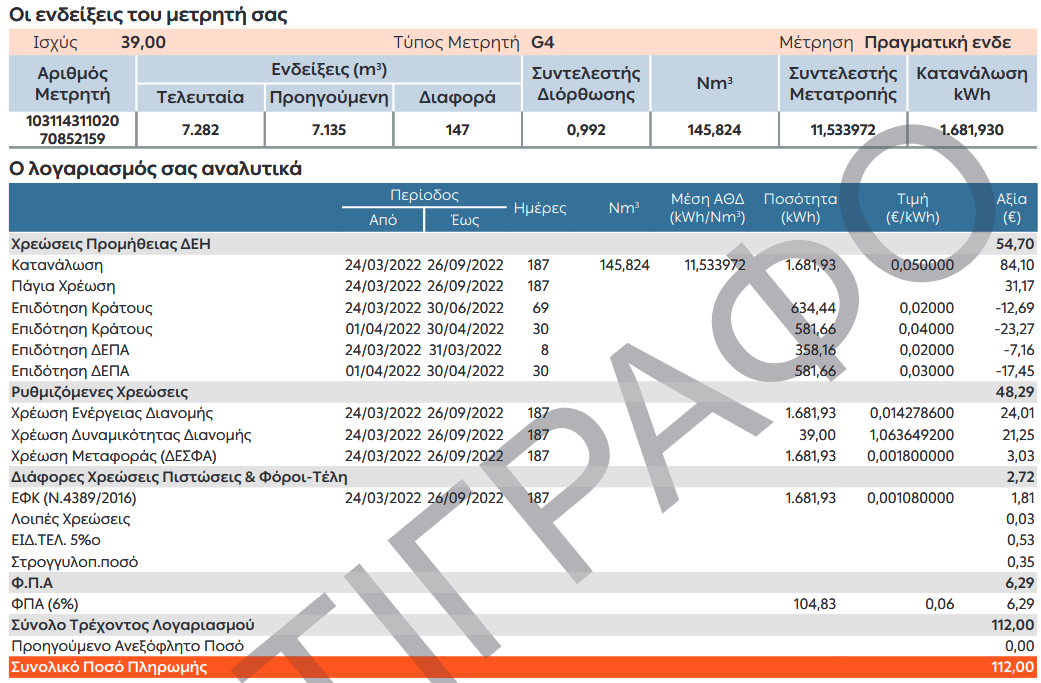Select the state subsidy amount -23,27
1041x683 pixels.
pyautogui.click(x=1015, y=329)
